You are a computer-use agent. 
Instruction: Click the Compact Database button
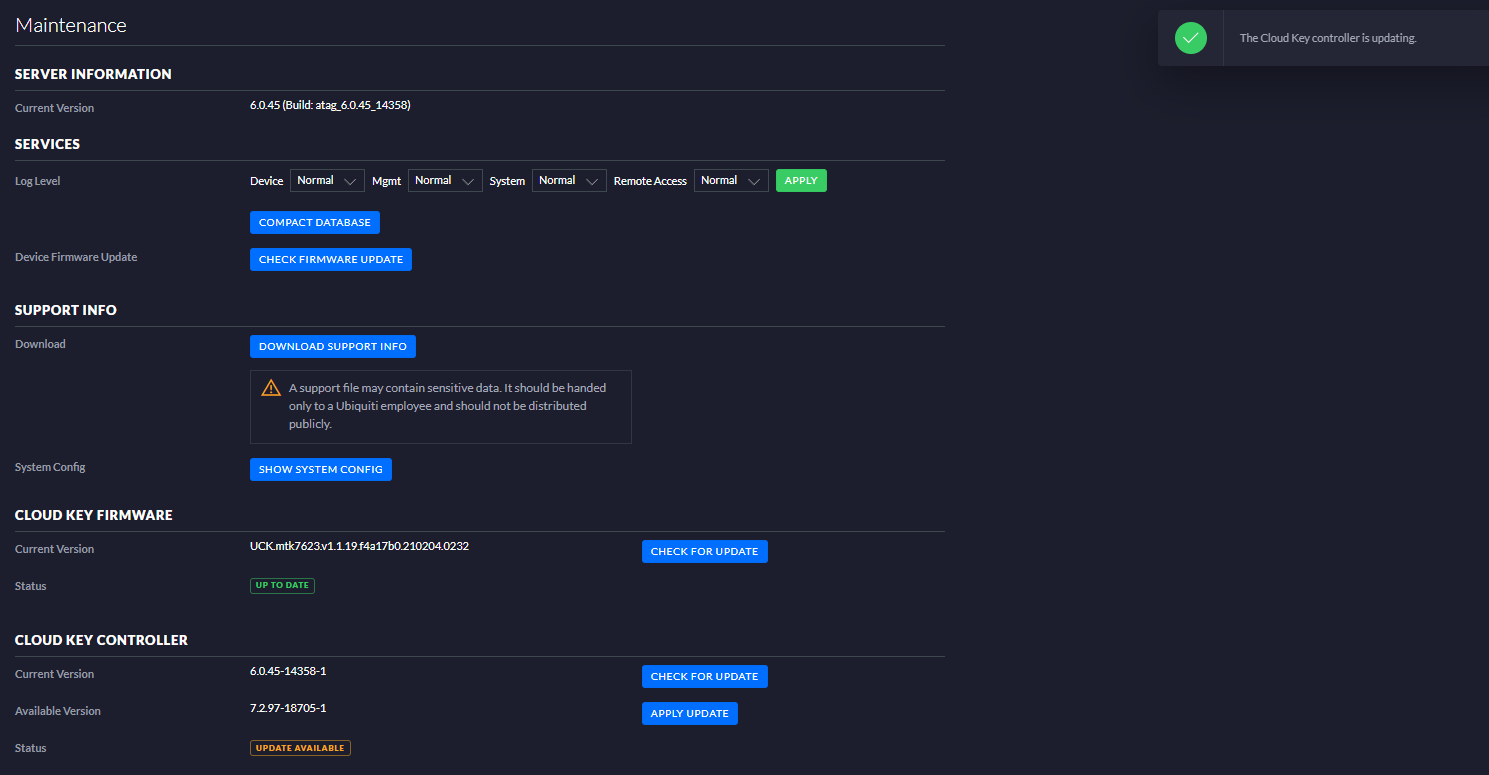coord(314,223)
